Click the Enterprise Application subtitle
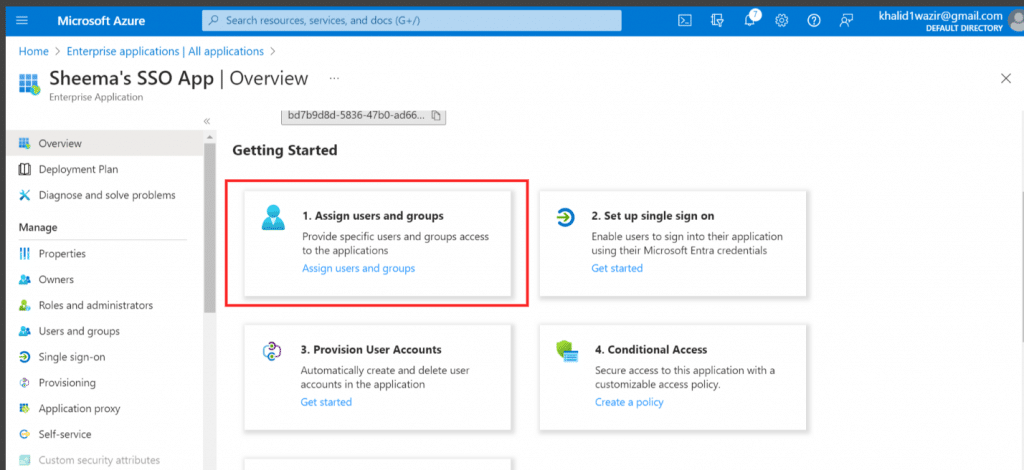Image resolution: width=1024 pixels, height=470 pixels. coord(96,97)
